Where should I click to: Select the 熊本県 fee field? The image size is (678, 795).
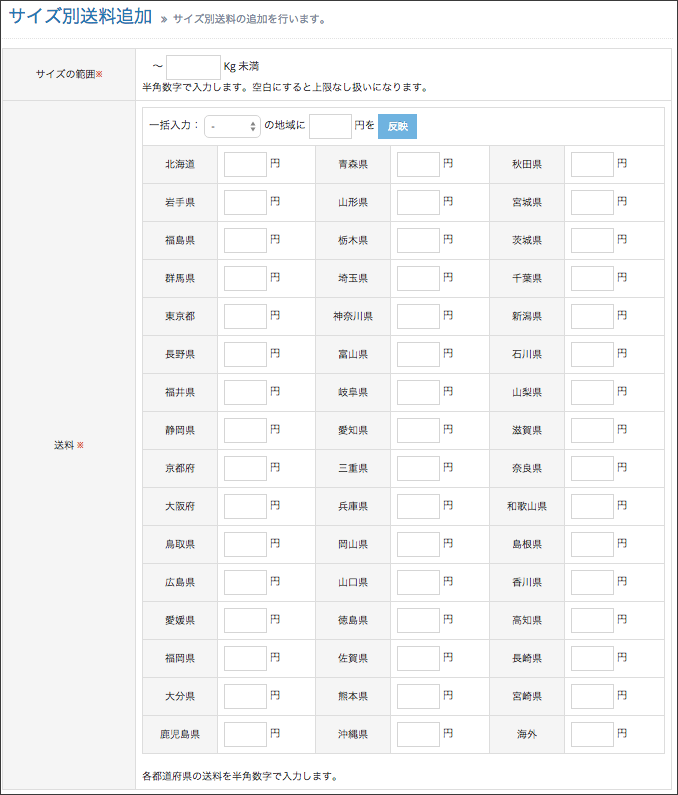[418, 697]
